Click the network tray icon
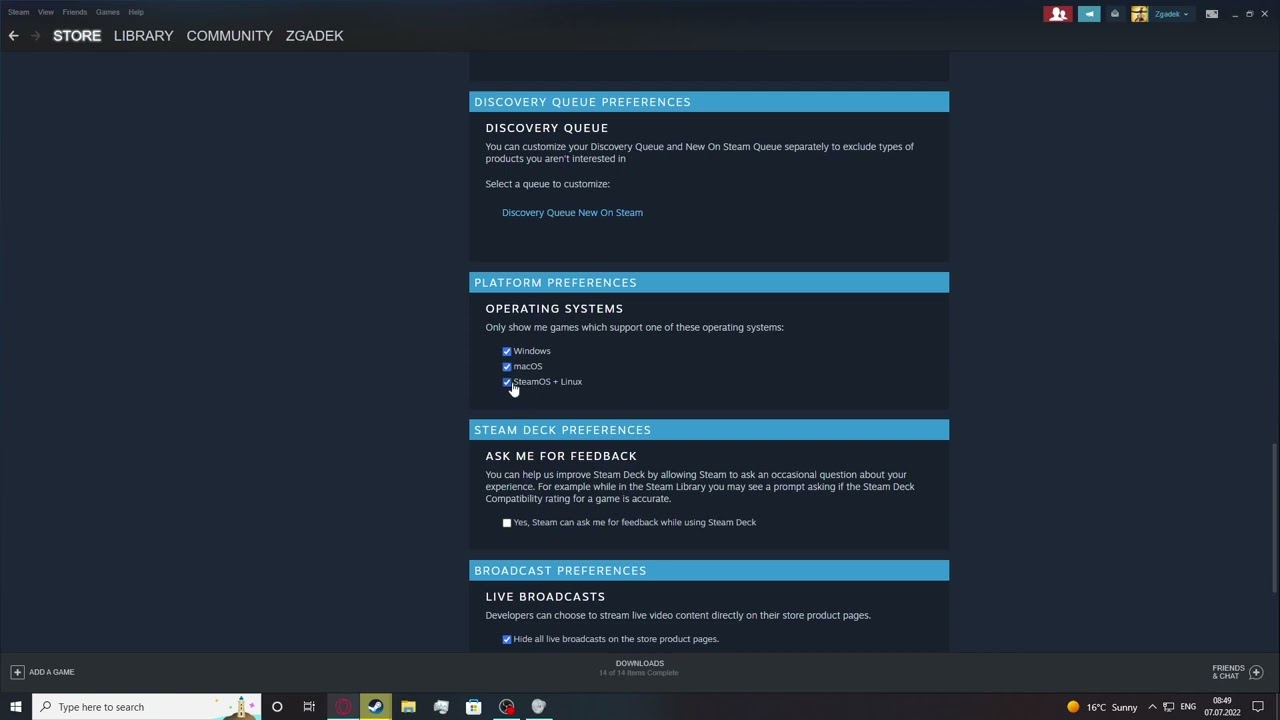The height and width of the screenshot is (720, 1280). coord(1168,707)
